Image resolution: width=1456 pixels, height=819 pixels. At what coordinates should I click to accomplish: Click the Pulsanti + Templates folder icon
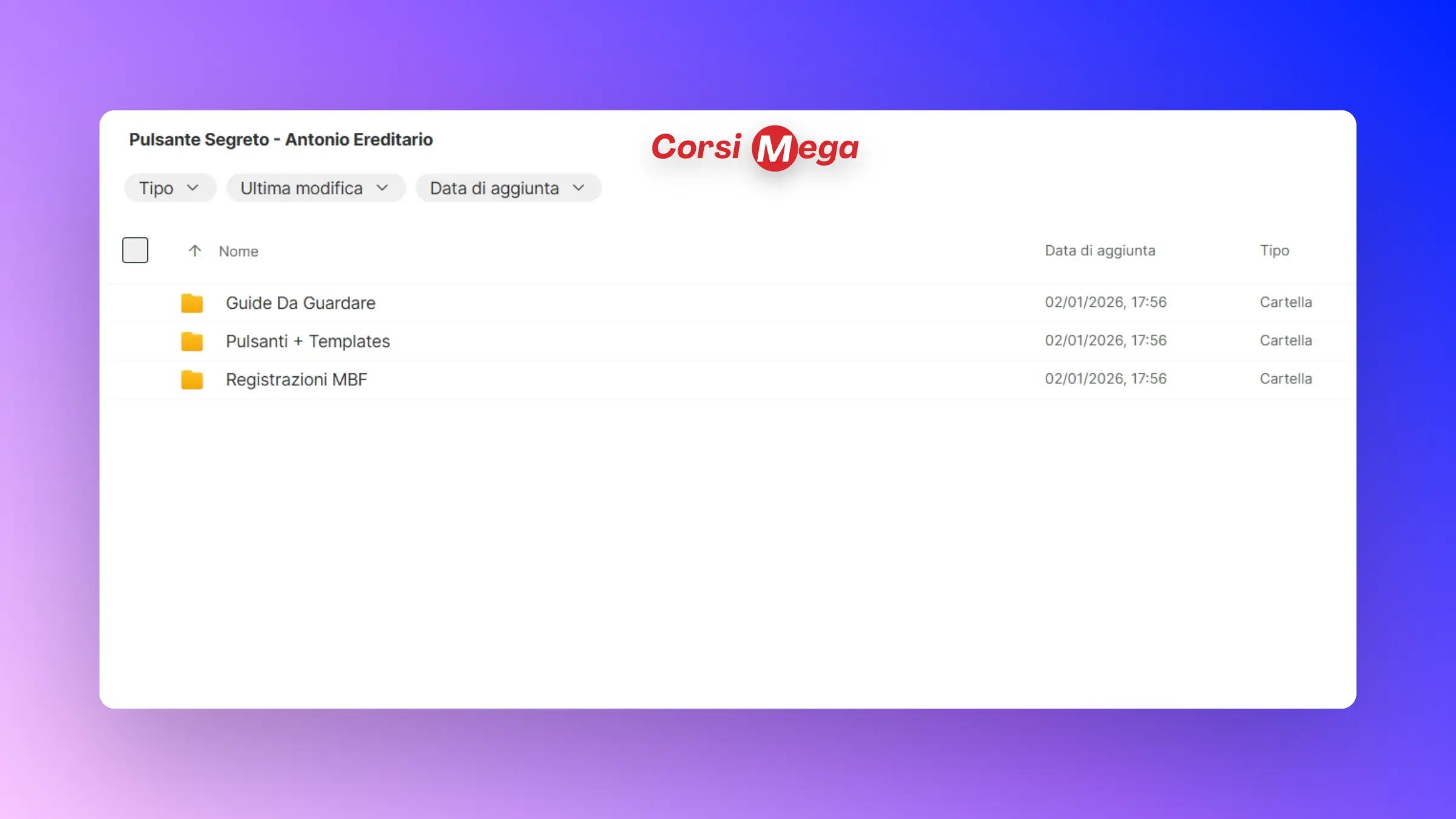coord(192,341)
